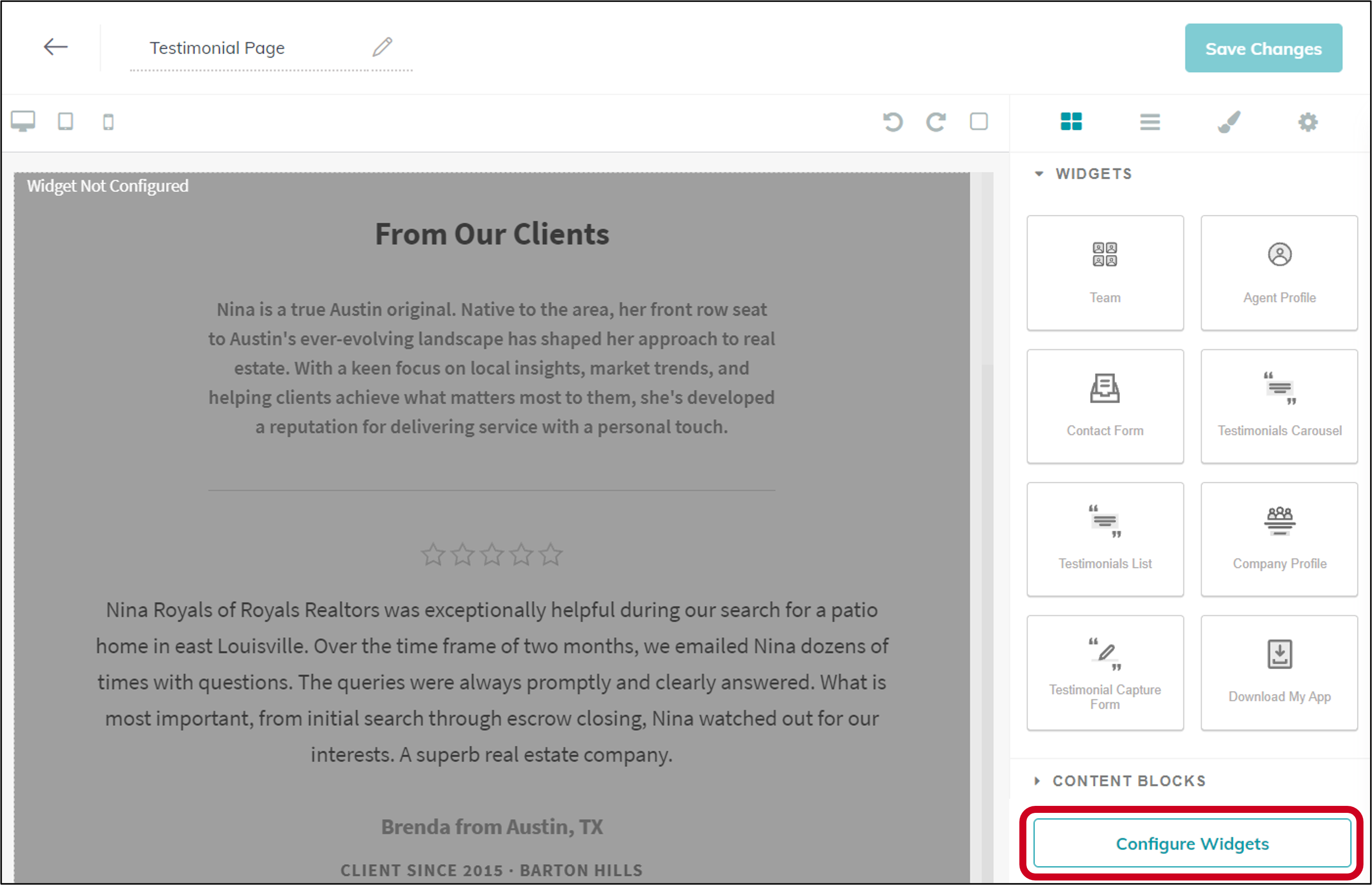1372x885 pixels.
Task: Click the Testimonial Page name field
Action: [x=271, y=48]
